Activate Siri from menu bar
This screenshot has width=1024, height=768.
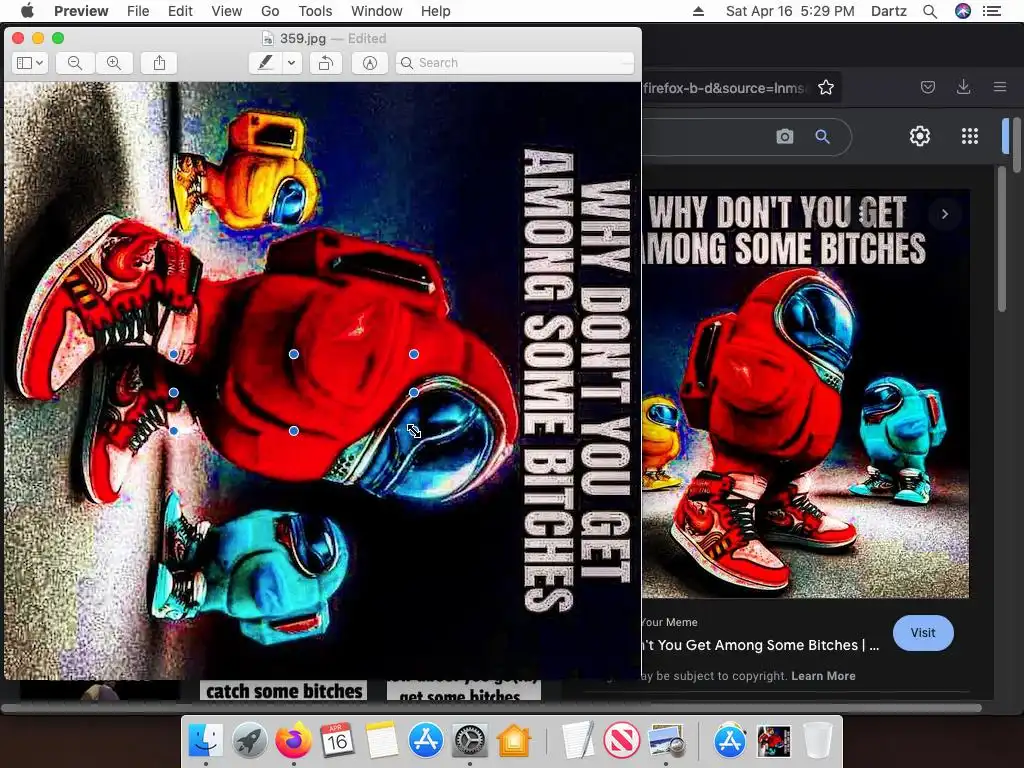(963, 11)
